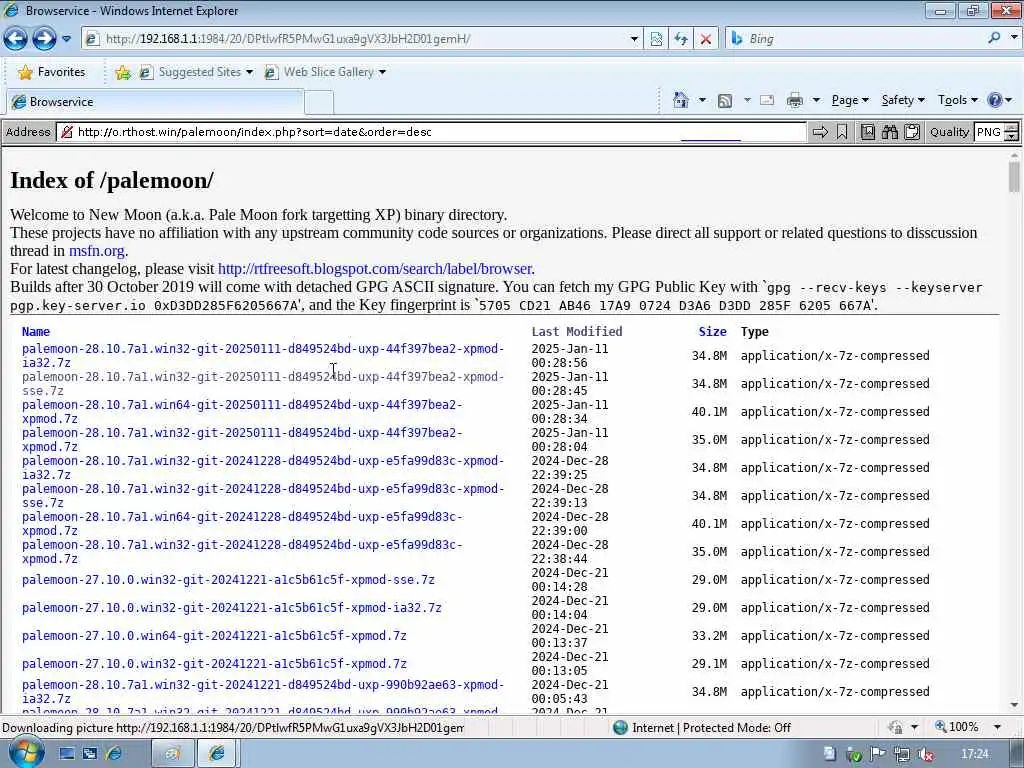Click the Browservice Go arrow icon
Image resolution: width=1024 pixels, height=768 pixels.
pos(820,133)
